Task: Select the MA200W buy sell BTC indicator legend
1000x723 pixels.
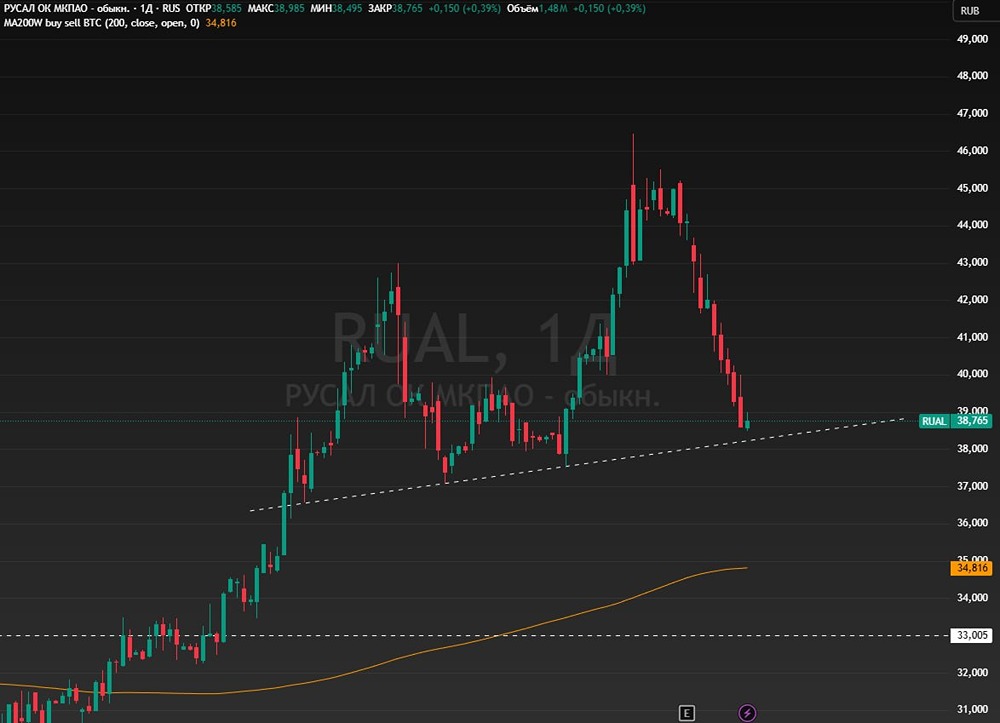Action: click(101, 23)
